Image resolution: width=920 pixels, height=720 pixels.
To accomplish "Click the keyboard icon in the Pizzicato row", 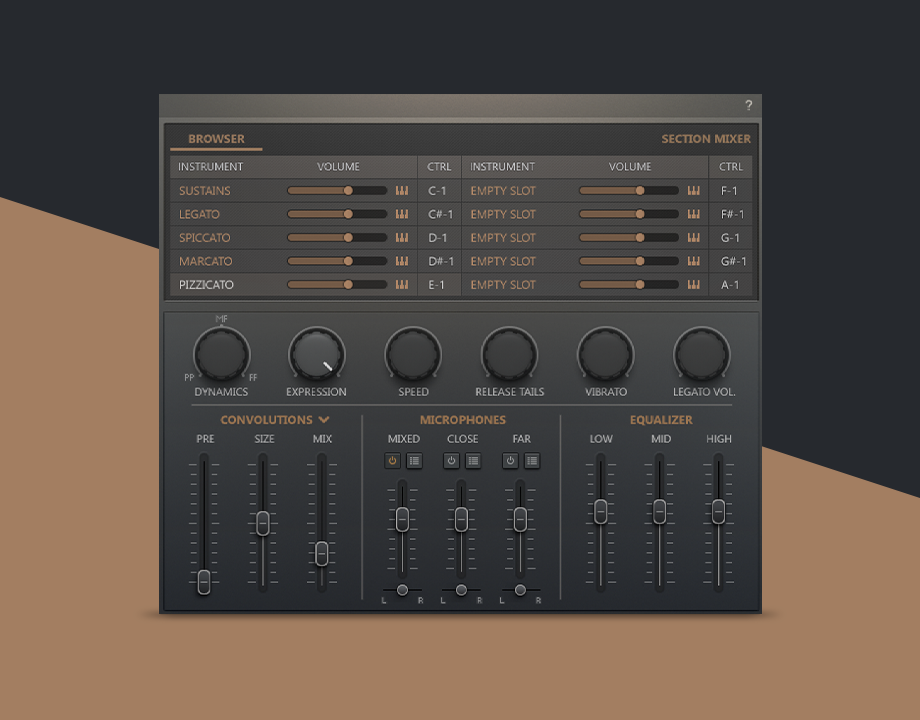I will 402,285.
